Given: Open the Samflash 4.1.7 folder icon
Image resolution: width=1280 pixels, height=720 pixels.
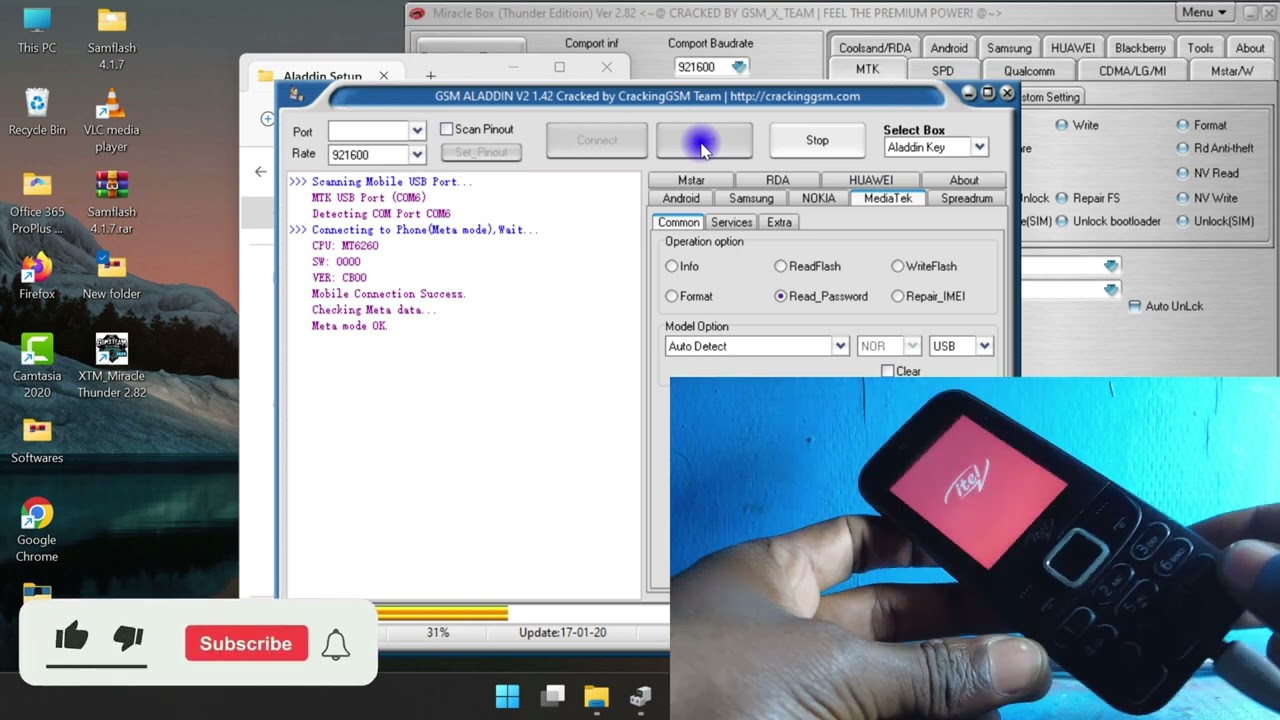Looking at the screenshot, I should tap(111, 38).
